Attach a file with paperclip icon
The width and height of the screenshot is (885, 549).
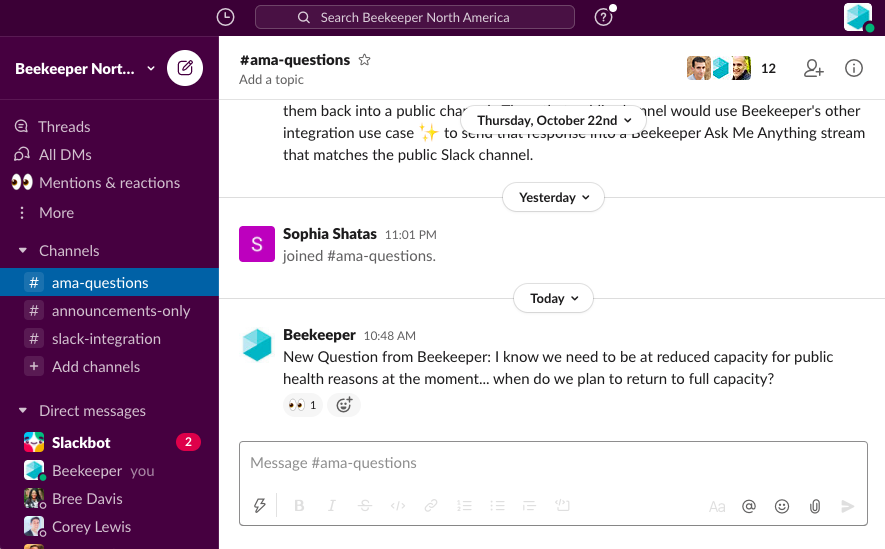tap(815, 506)
